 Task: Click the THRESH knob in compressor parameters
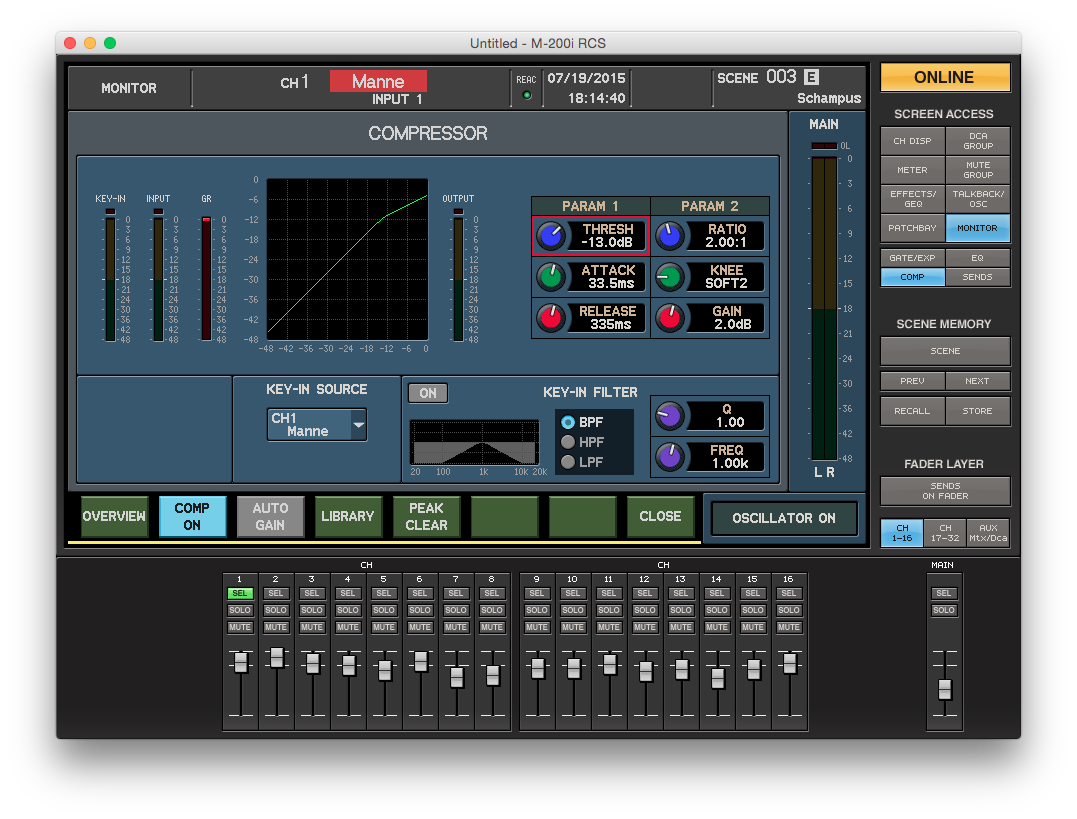point(551,236)
